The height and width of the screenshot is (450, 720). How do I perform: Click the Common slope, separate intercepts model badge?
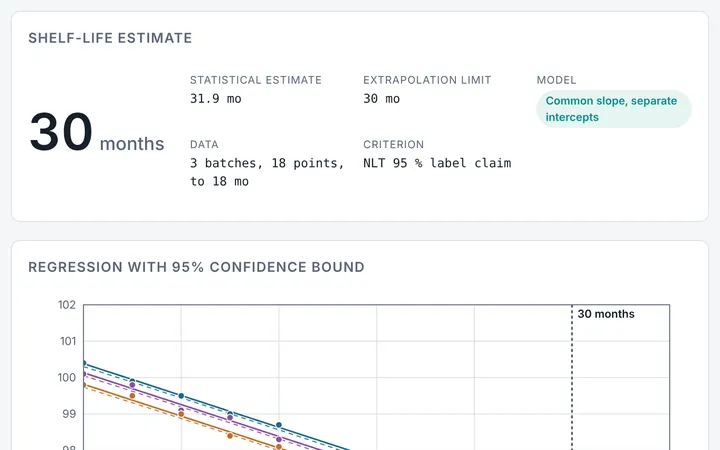tap(614, 109)
